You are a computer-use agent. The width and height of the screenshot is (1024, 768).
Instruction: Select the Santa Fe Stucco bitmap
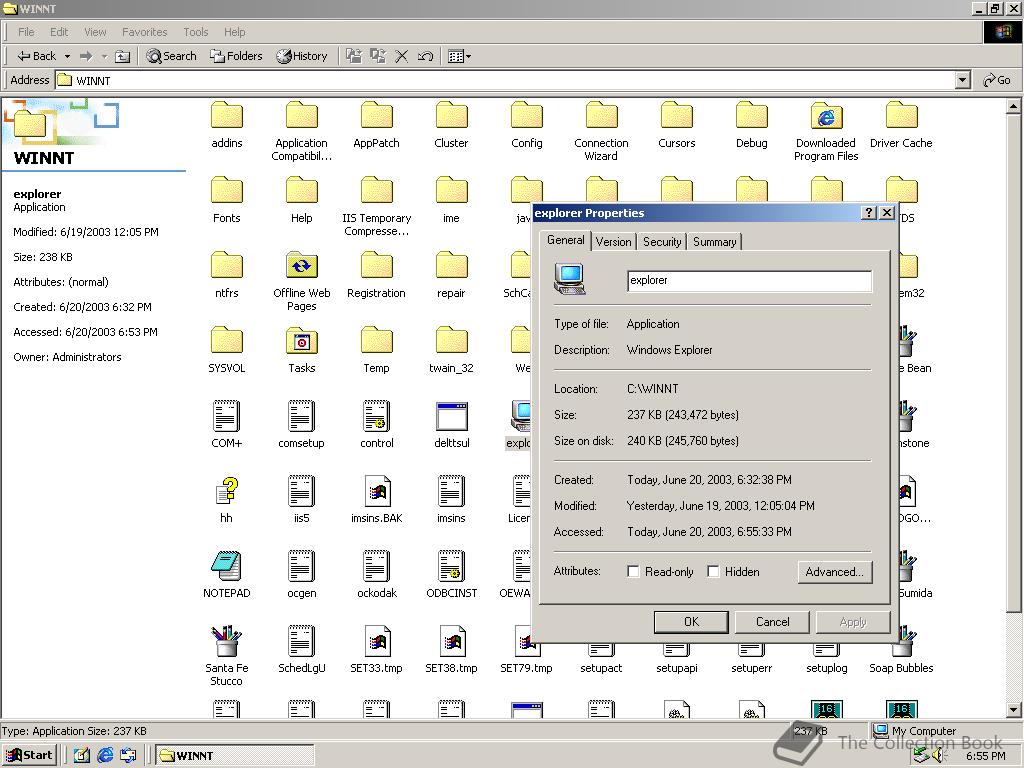227,655
